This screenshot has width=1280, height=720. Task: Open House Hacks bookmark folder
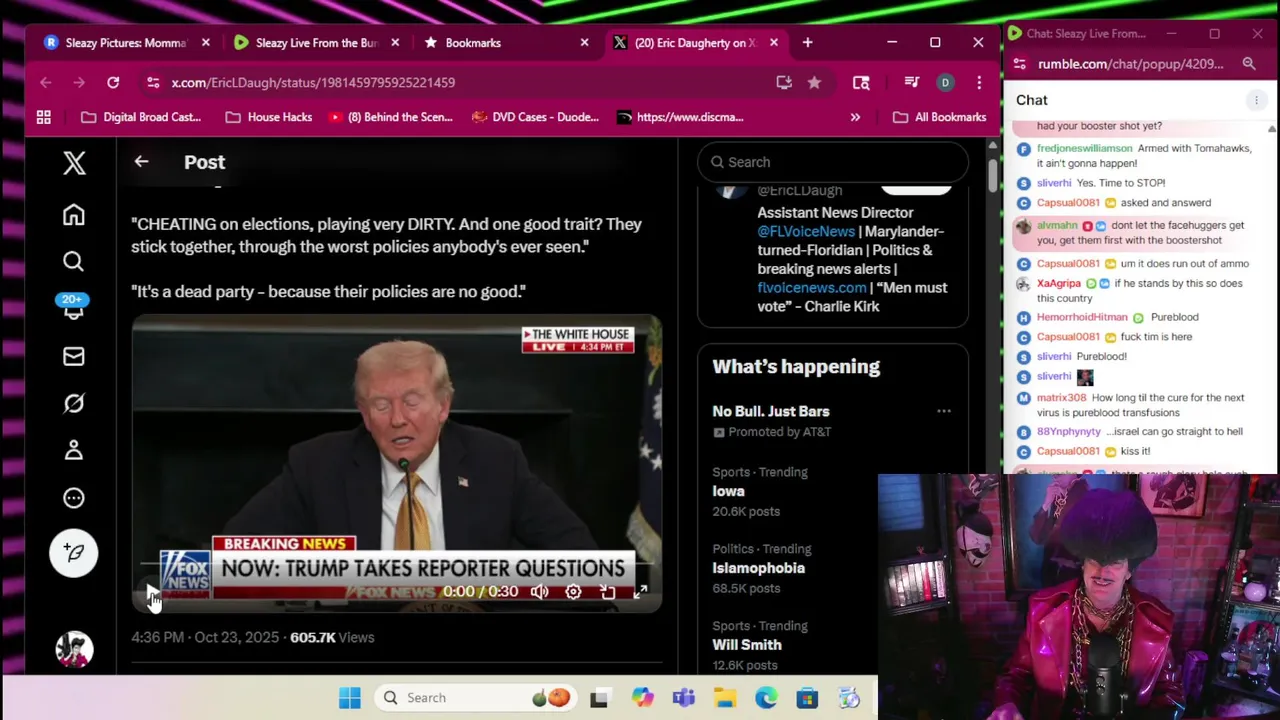(x=269, y=117)
